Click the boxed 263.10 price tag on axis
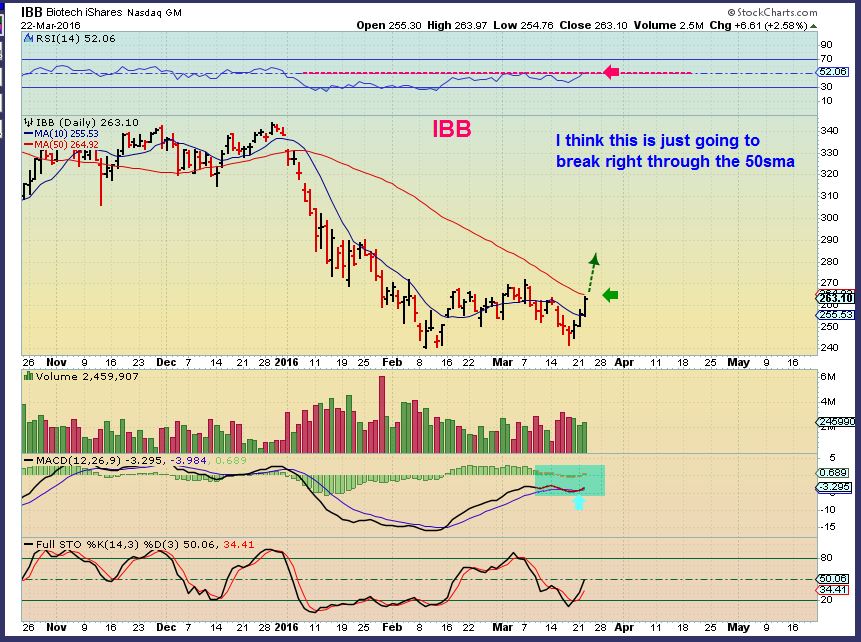Viewport: 861px width, 642px height. [x=836, y=298]
